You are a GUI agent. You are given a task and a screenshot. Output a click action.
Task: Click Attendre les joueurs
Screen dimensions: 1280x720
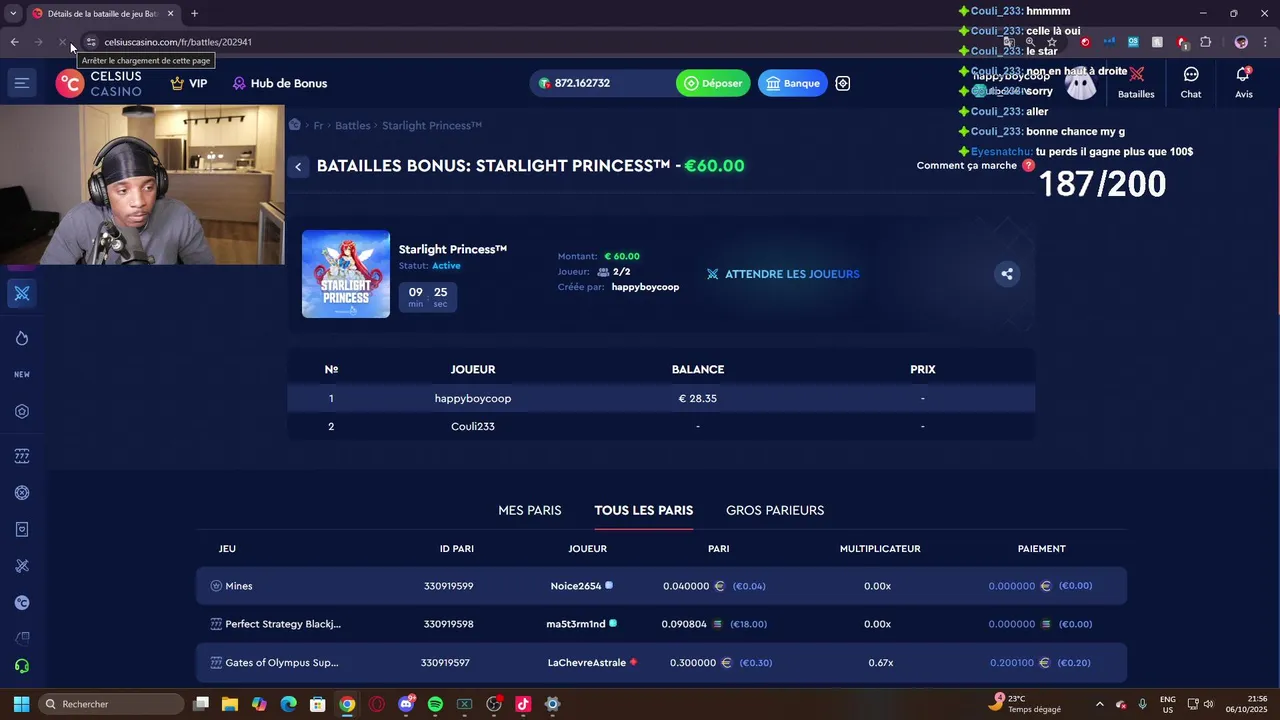[x=783, y=274]
